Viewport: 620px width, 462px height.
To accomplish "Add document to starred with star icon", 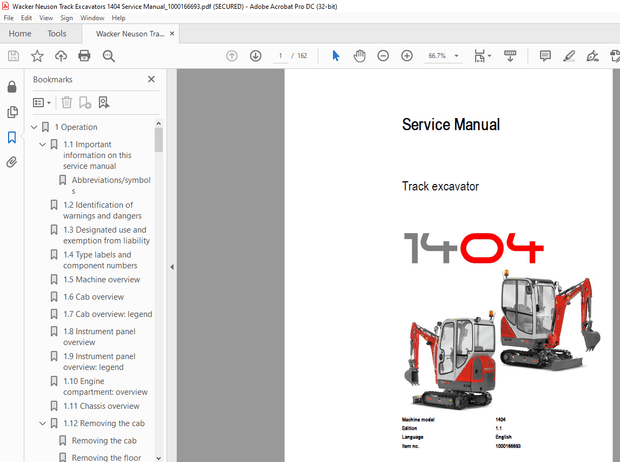I will point(37,56).
